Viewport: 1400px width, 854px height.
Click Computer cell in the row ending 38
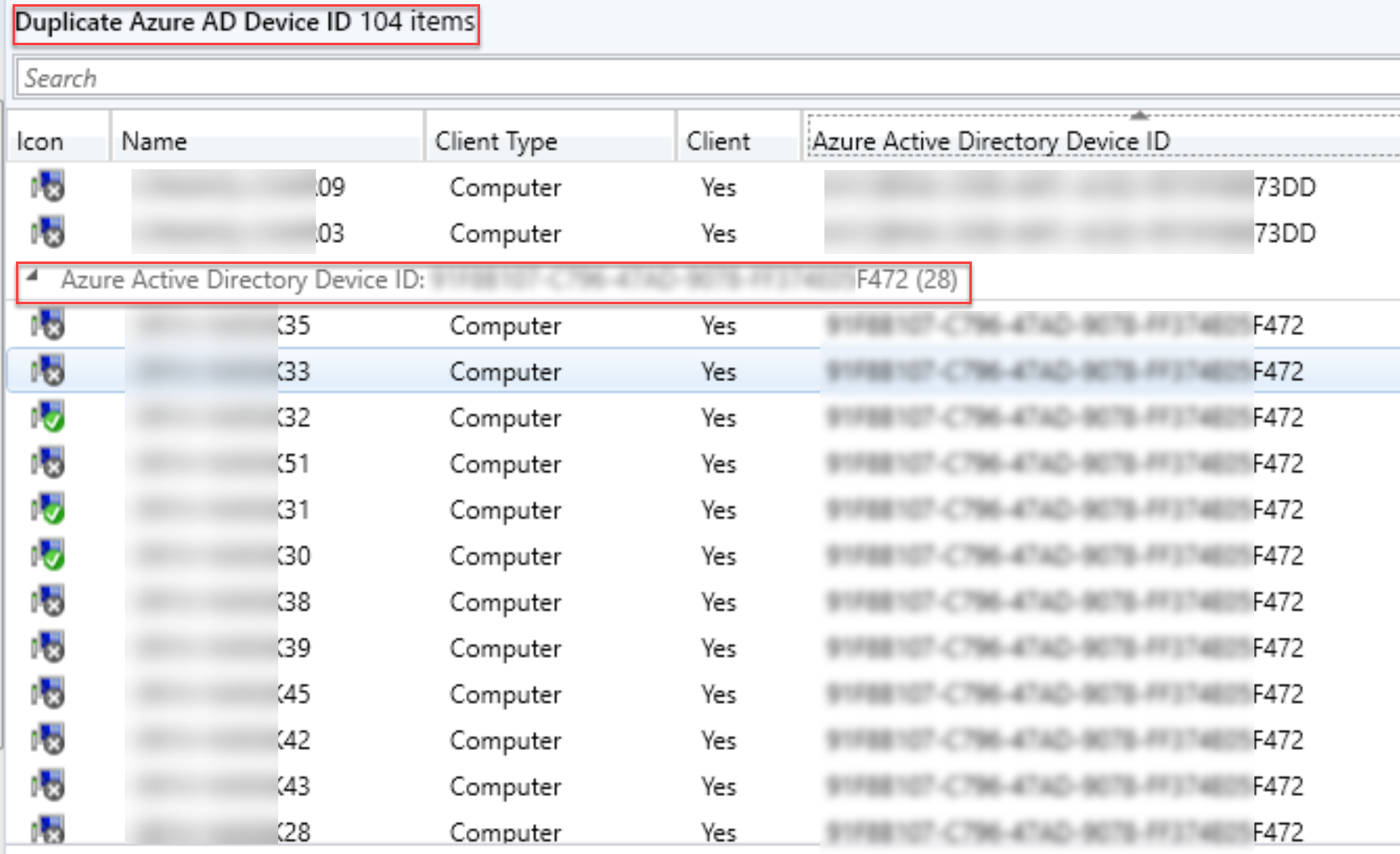pyautogui.click(x=505, y=603)
